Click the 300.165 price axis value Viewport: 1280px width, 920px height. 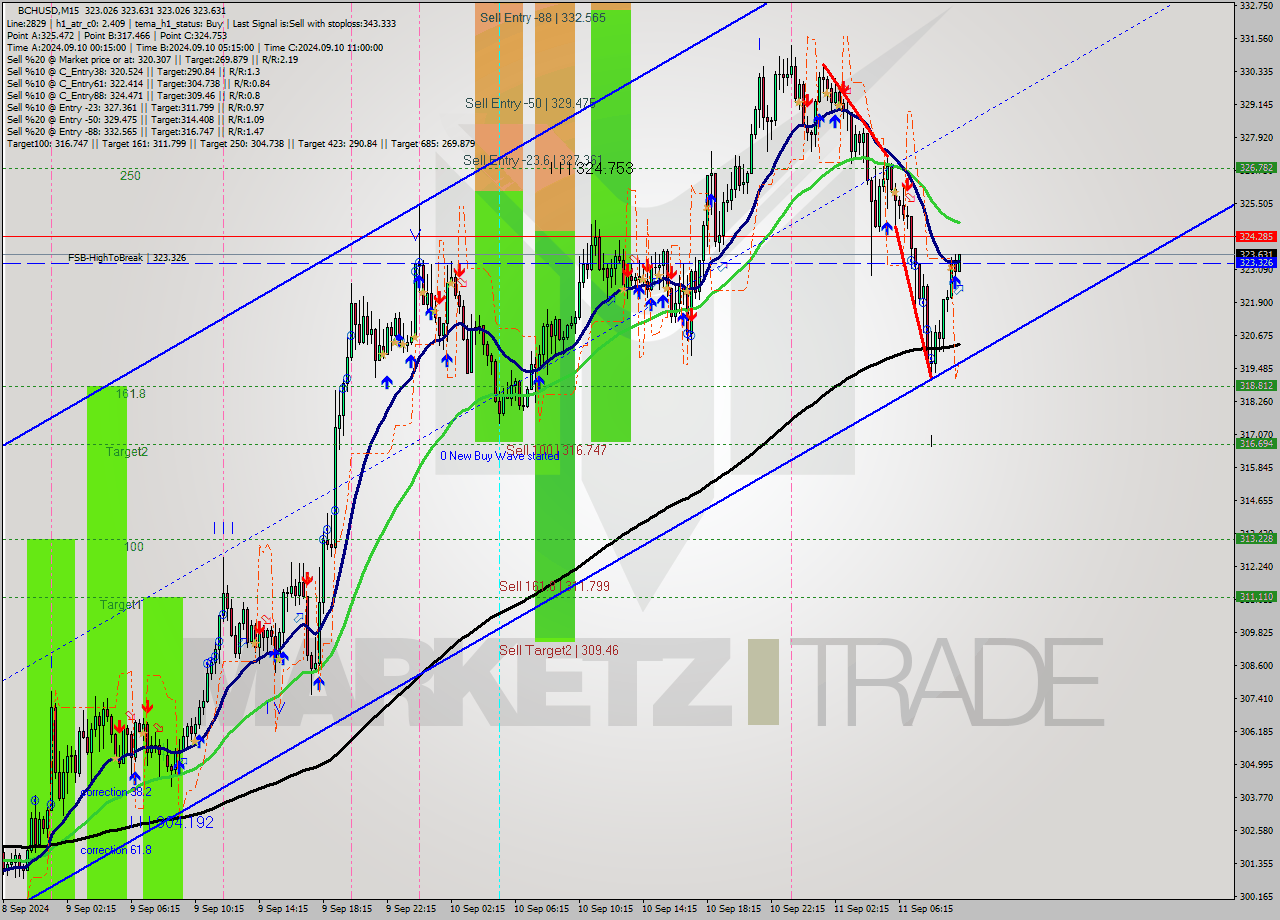[1256, 896]
